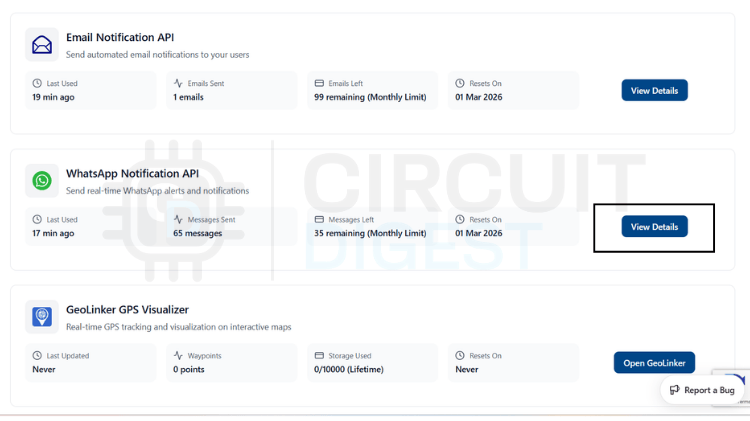Click the 99 remaining Monthly Limit stat
The image size is (750, 421).
click(370, 97)
